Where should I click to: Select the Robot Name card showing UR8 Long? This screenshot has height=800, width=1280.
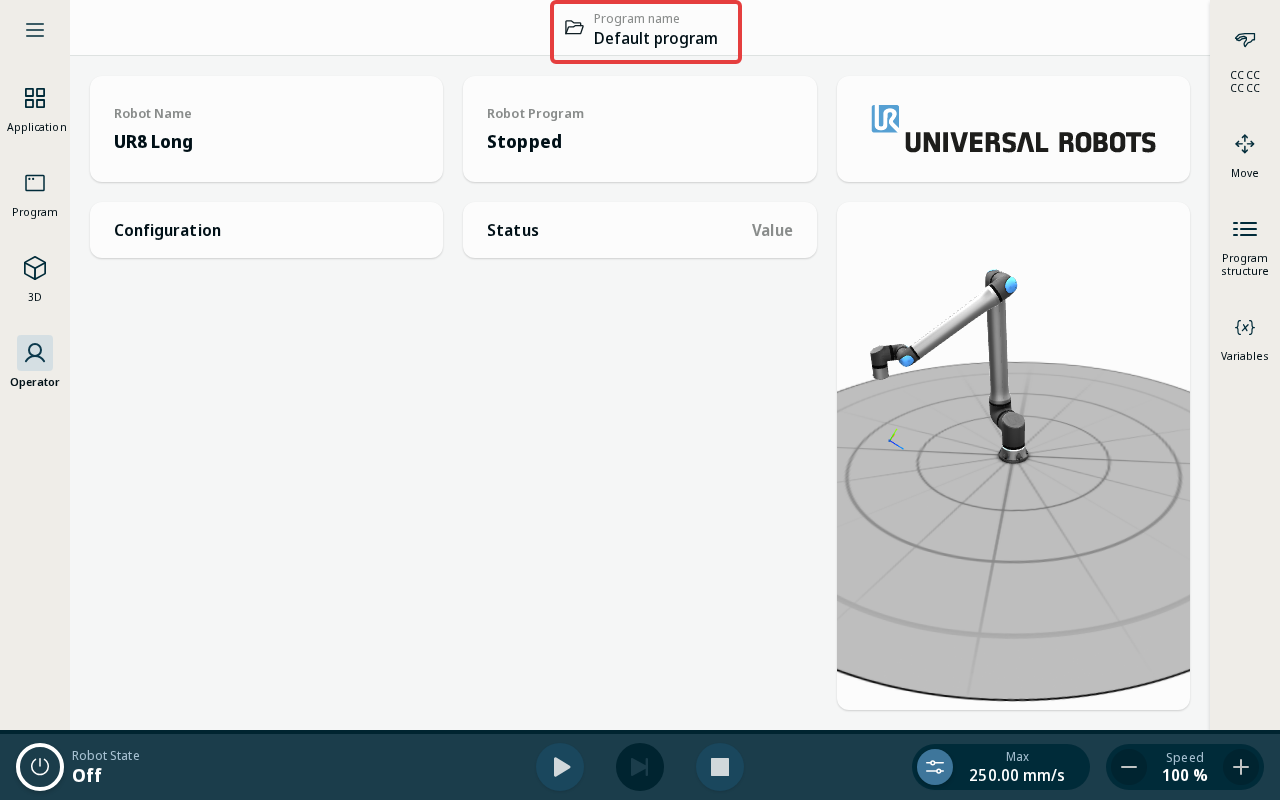click(x=266, y=129)
